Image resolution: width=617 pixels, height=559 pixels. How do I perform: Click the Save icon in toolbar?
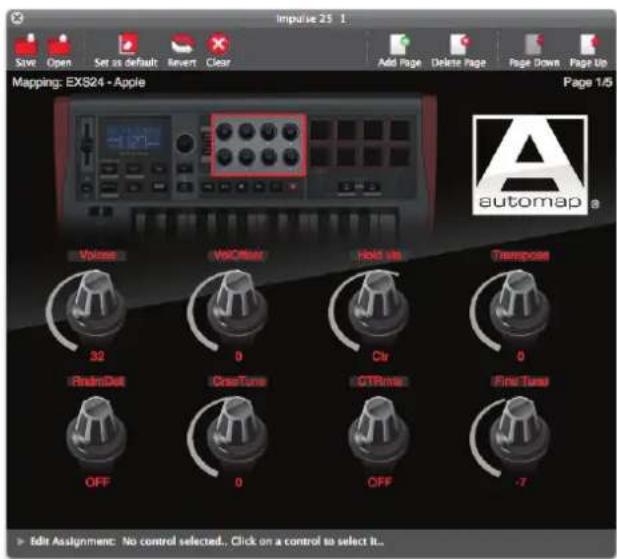26,45
